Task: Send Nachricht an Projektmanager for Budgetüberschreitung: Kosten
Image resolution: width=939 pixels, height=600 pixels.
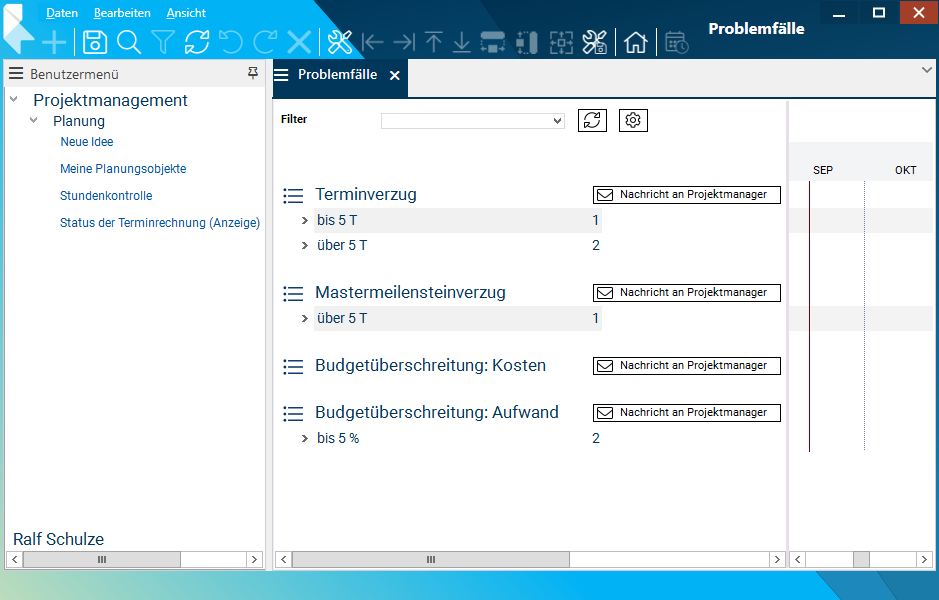Action: [x=686, y=366]
